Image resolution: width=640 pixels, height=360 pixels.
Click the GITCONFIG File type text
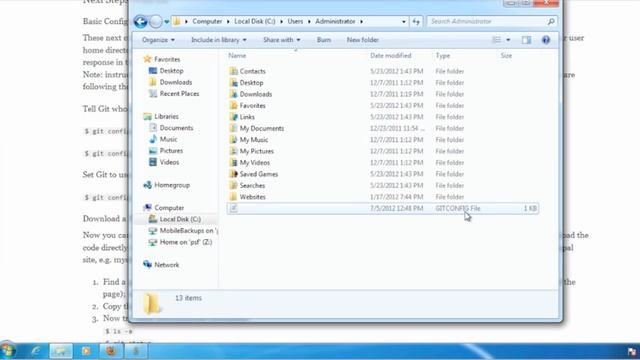(458, 208)
